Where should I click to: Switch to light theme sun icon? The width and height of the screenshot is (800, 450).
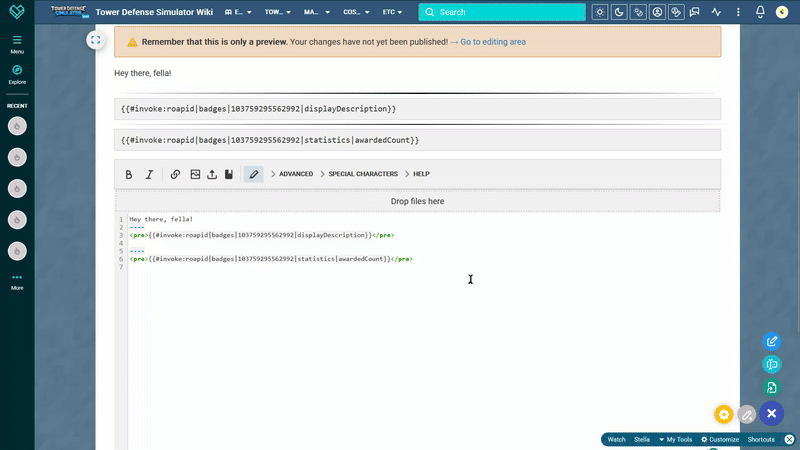599,12
